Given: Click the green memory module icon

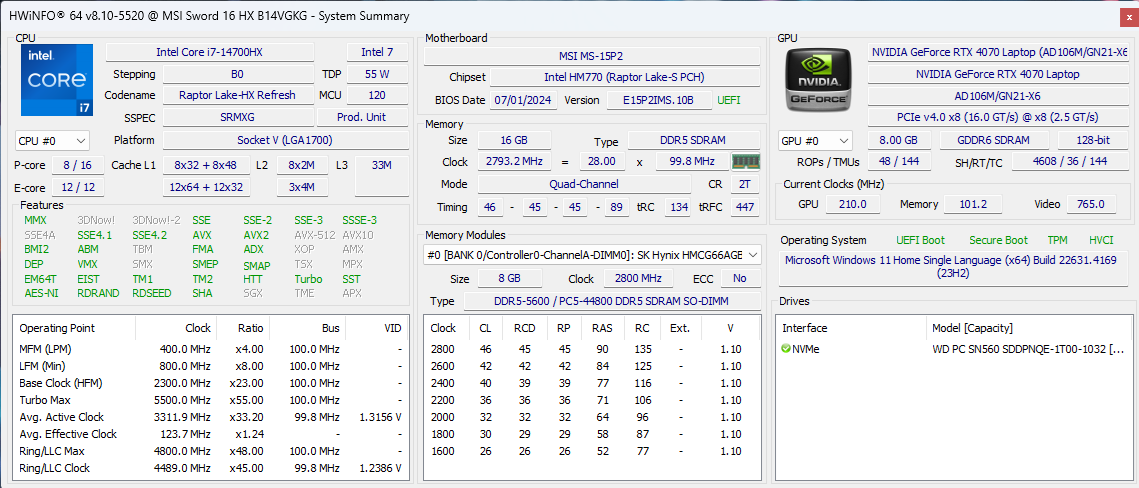Looking at the screenshot, I should tap(746, 162).
